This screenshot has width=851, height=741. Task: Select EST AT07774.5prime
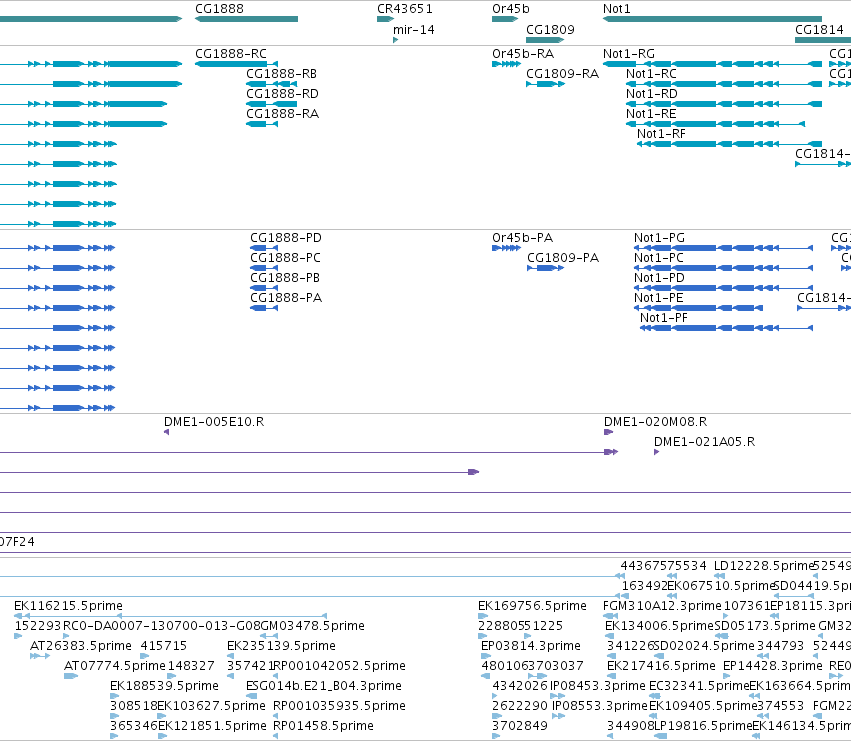pyautogui.click(x=115, y=666)
